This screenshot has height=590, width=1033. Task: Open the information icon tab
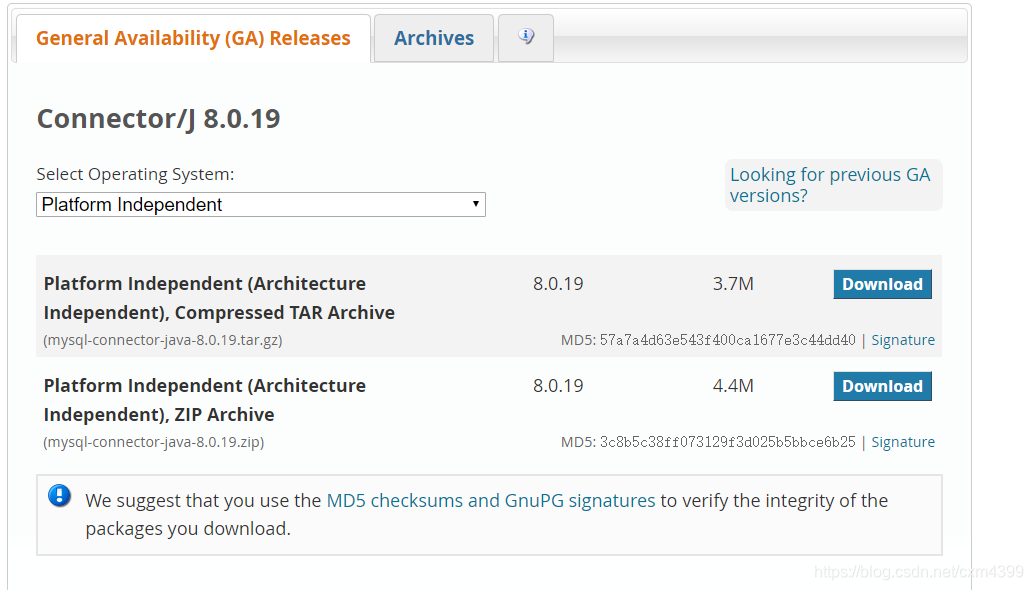[x=526, y=38]
